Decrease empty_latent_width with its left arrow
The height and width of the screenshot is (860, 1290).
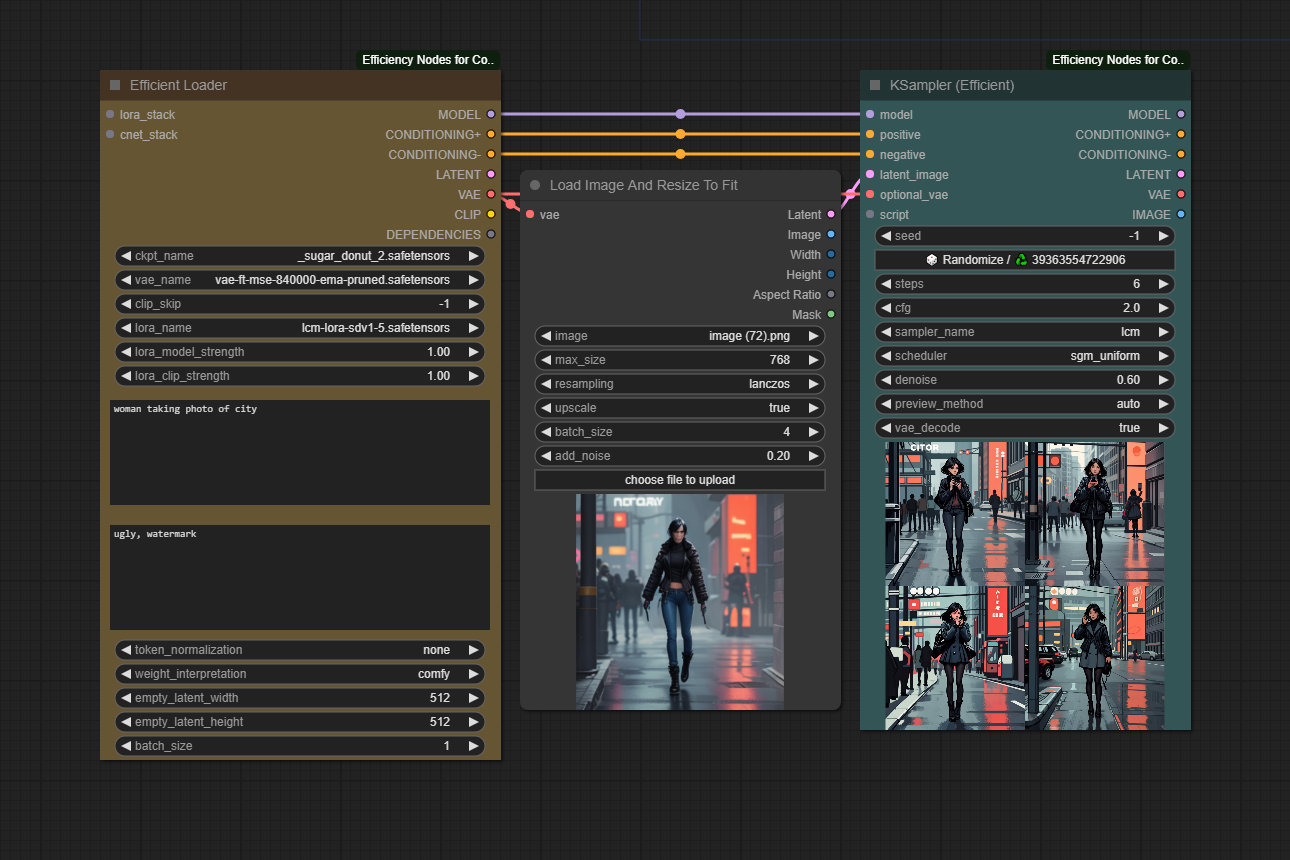[126, 698]
